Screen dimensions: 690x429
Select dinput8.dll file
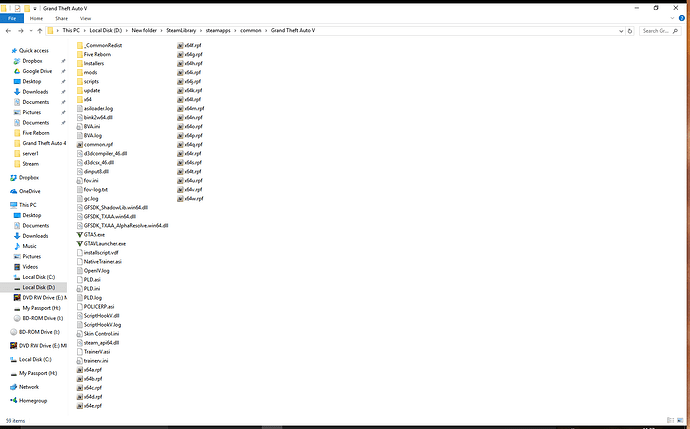(x=93, y=172)
